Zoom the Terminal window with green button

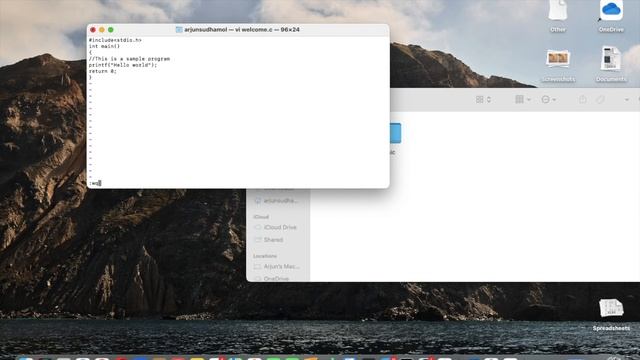pos(111,30)
